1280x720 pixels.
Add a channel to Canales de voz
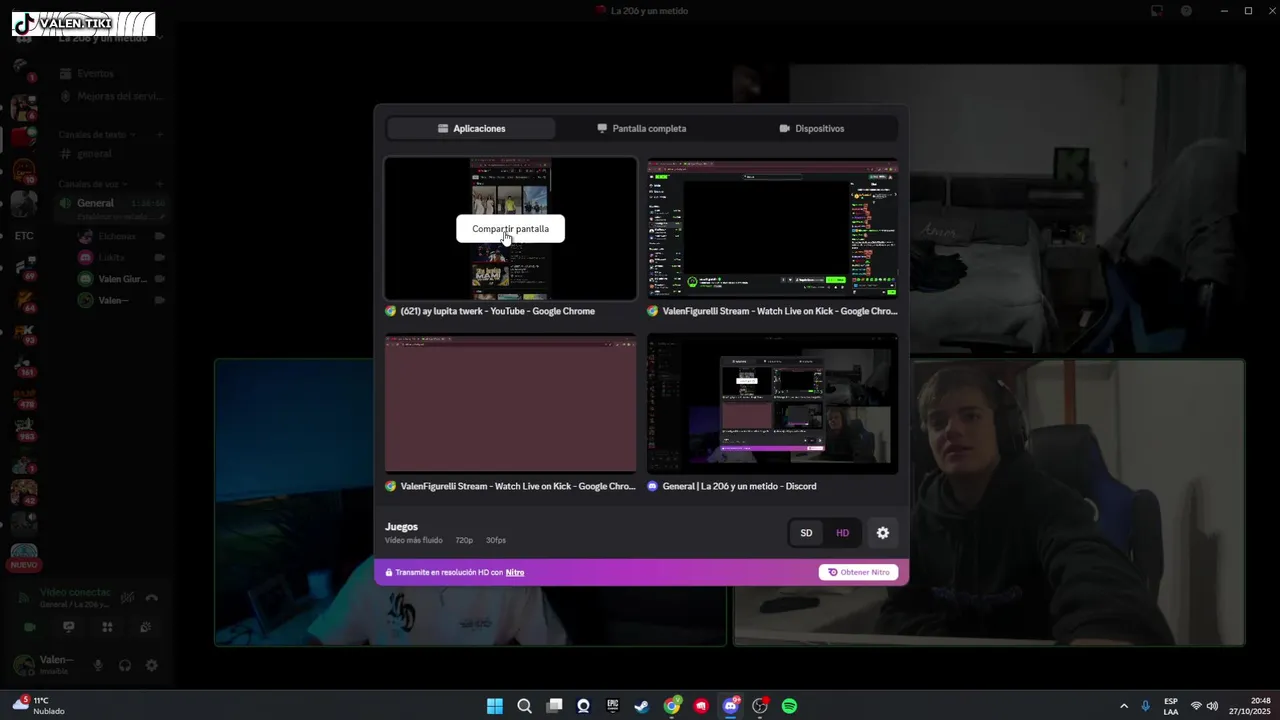tap(160, 184)
